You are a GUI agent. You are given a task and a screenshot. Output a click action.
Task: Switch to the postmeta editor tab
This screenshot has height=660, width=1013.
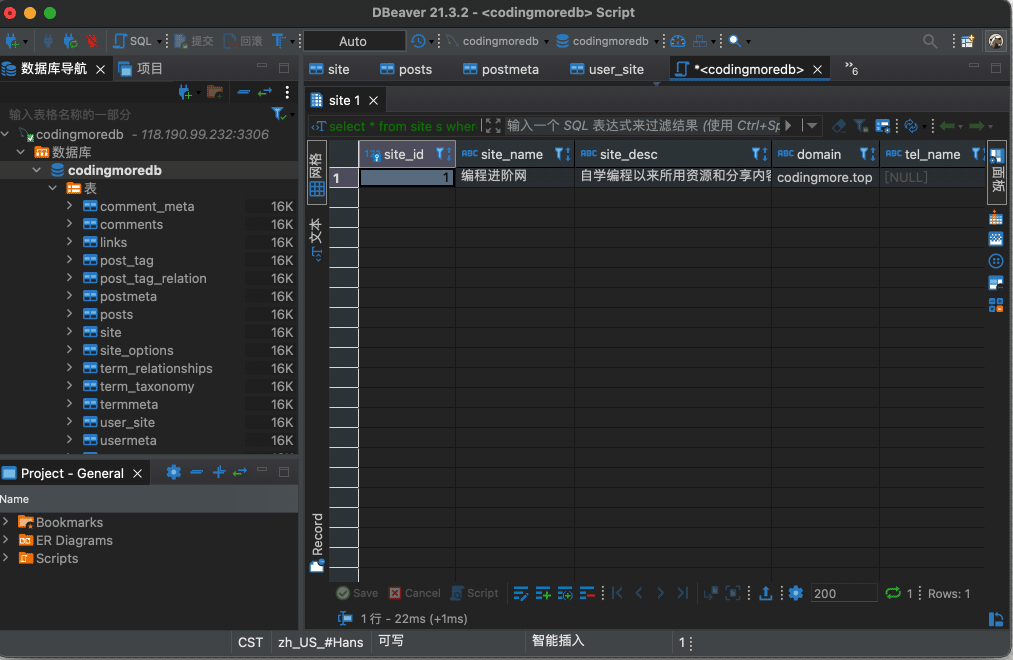[x=509, y=69]
